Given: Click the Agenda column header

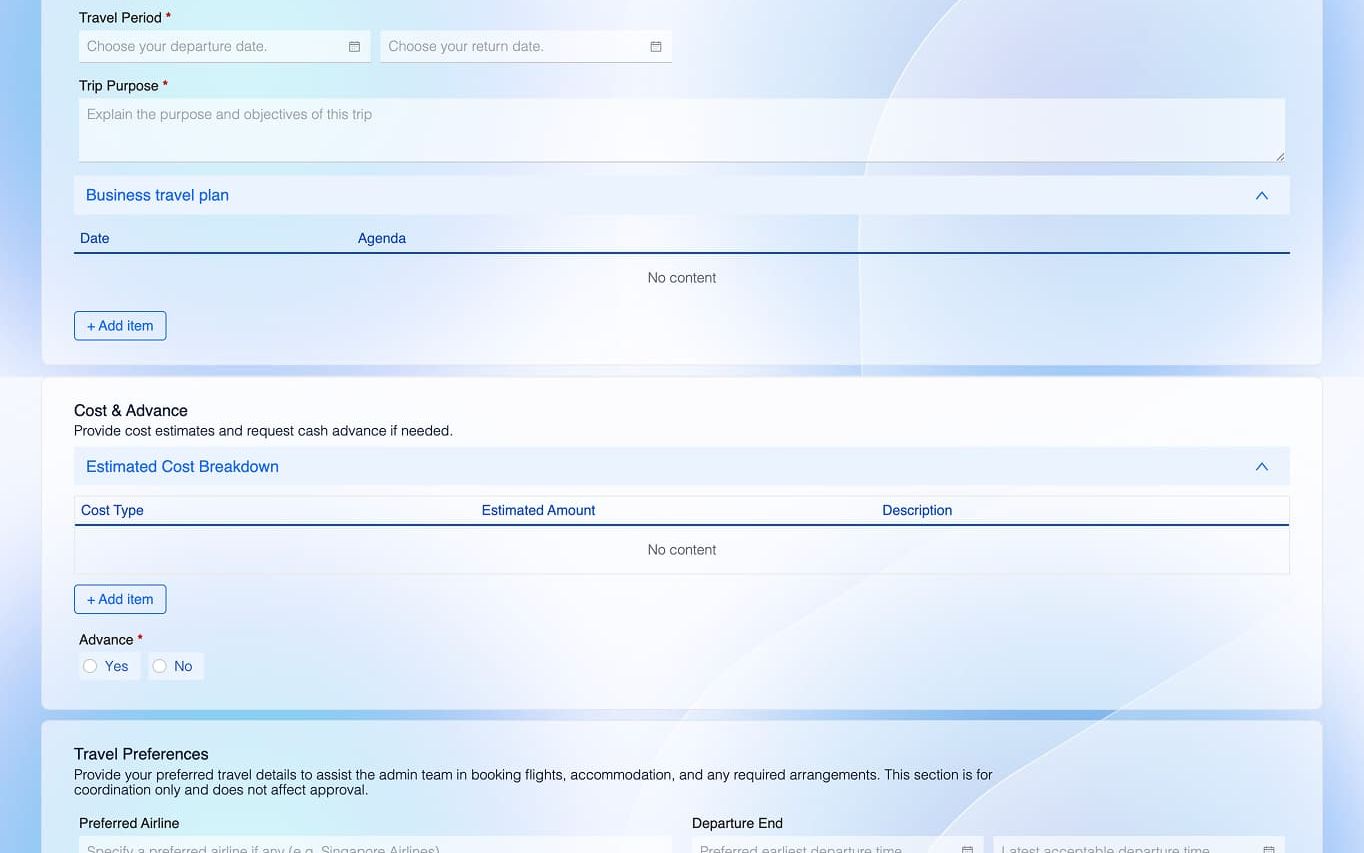Looking at the screenshot, I should (x=382, y=238).
